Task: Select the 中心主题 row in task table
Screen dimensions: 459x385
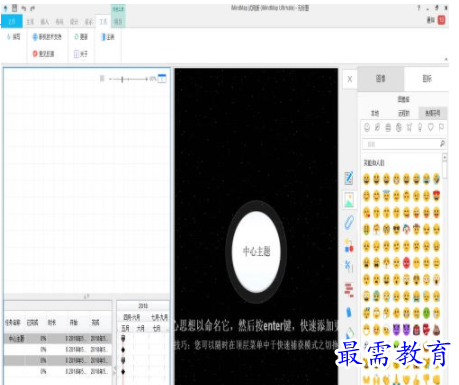Action: pyautogui.click(x=58, y=338)
